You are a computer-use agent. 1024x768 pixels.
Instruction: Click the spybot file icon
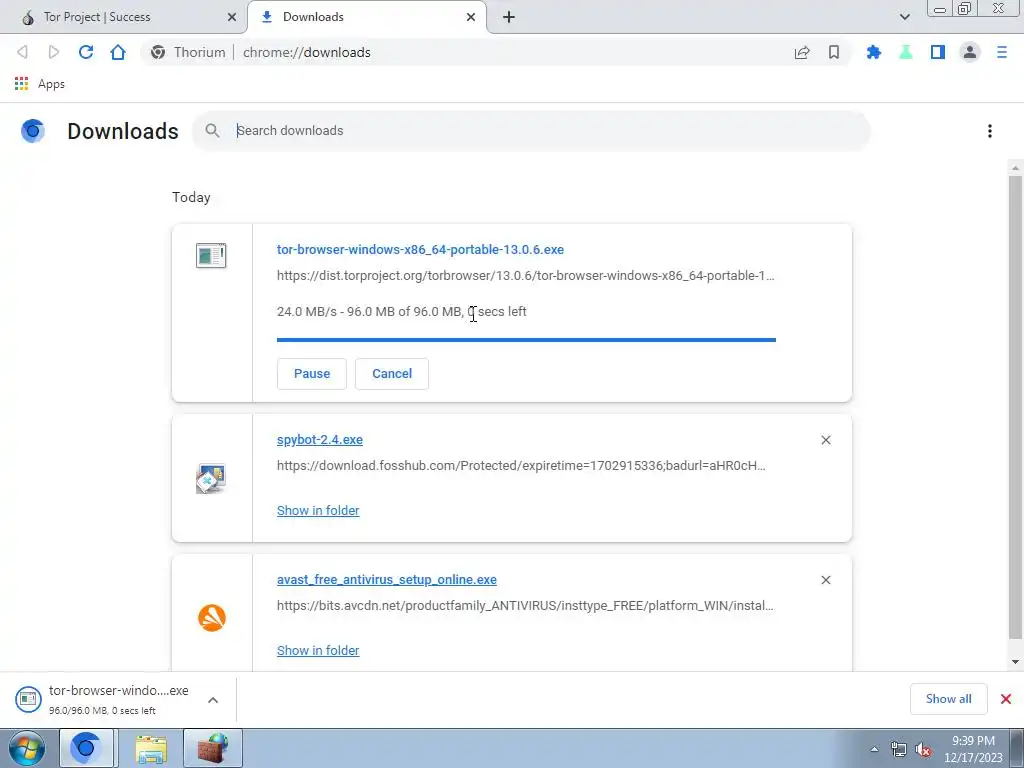(211, 479)
